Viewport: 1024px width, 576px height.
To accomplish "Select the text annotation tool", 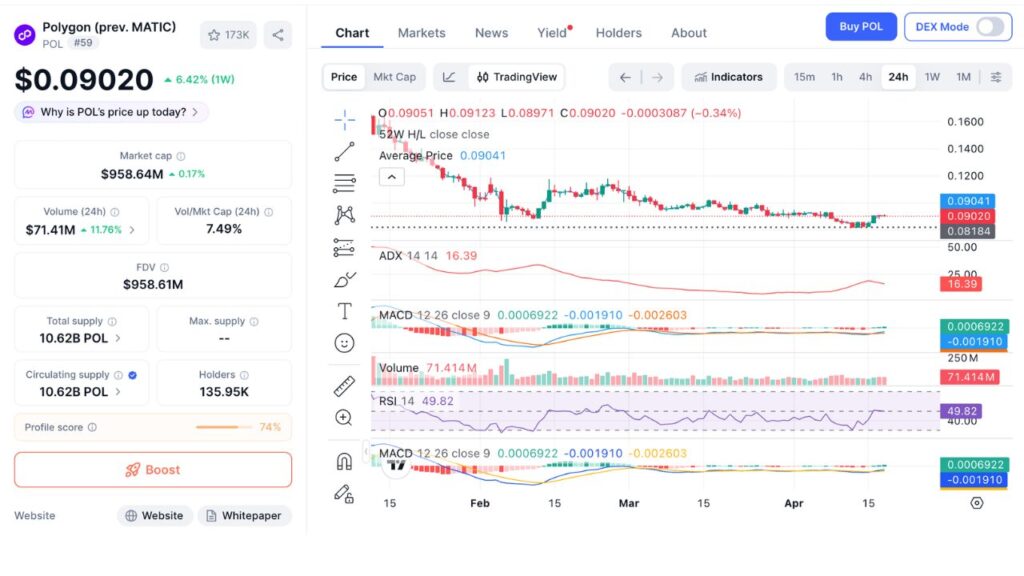I will [344, 310].
